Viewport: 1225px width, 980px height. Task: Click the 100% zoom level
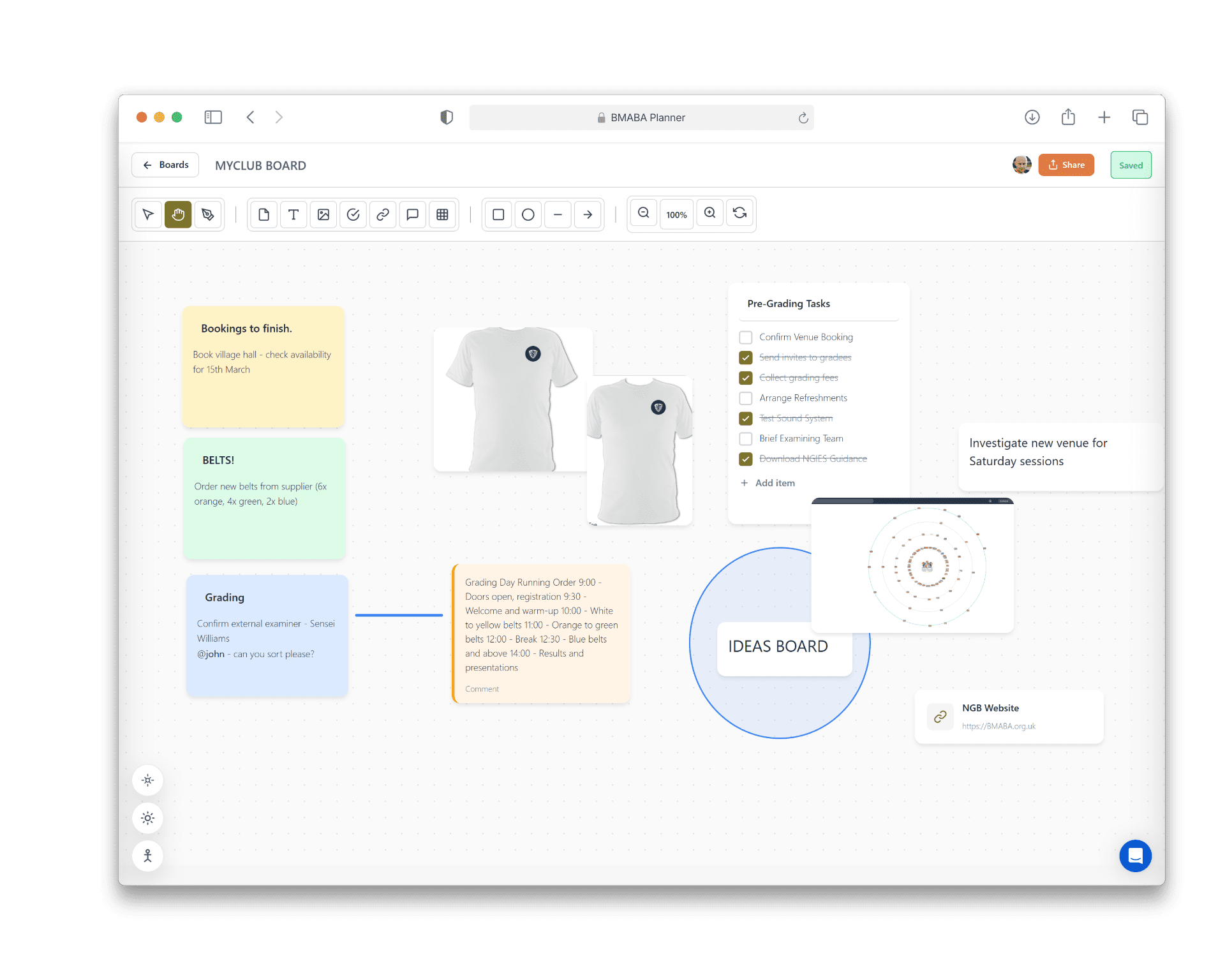point(676,214)
